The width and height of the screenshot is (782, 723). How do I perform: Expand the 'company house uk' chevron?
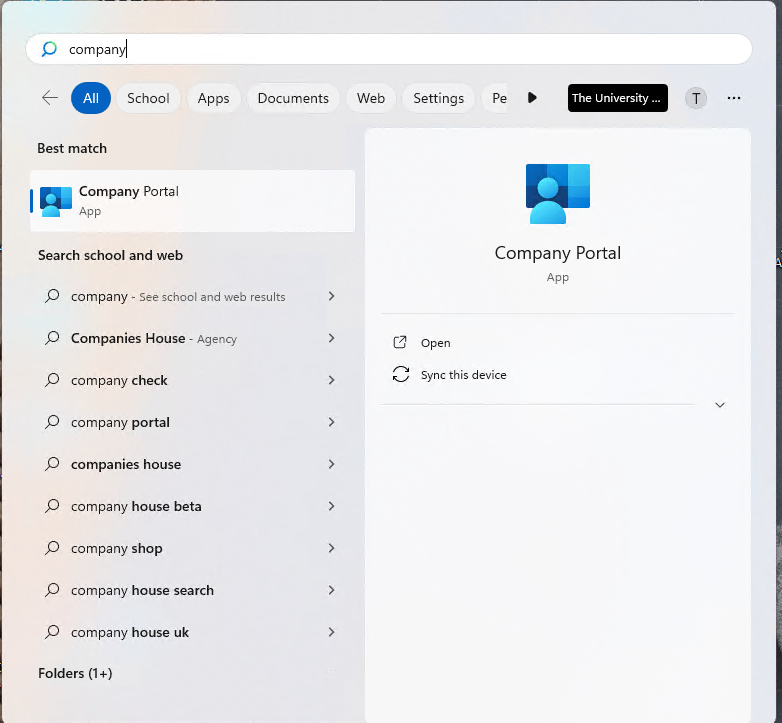click(332, 632)
